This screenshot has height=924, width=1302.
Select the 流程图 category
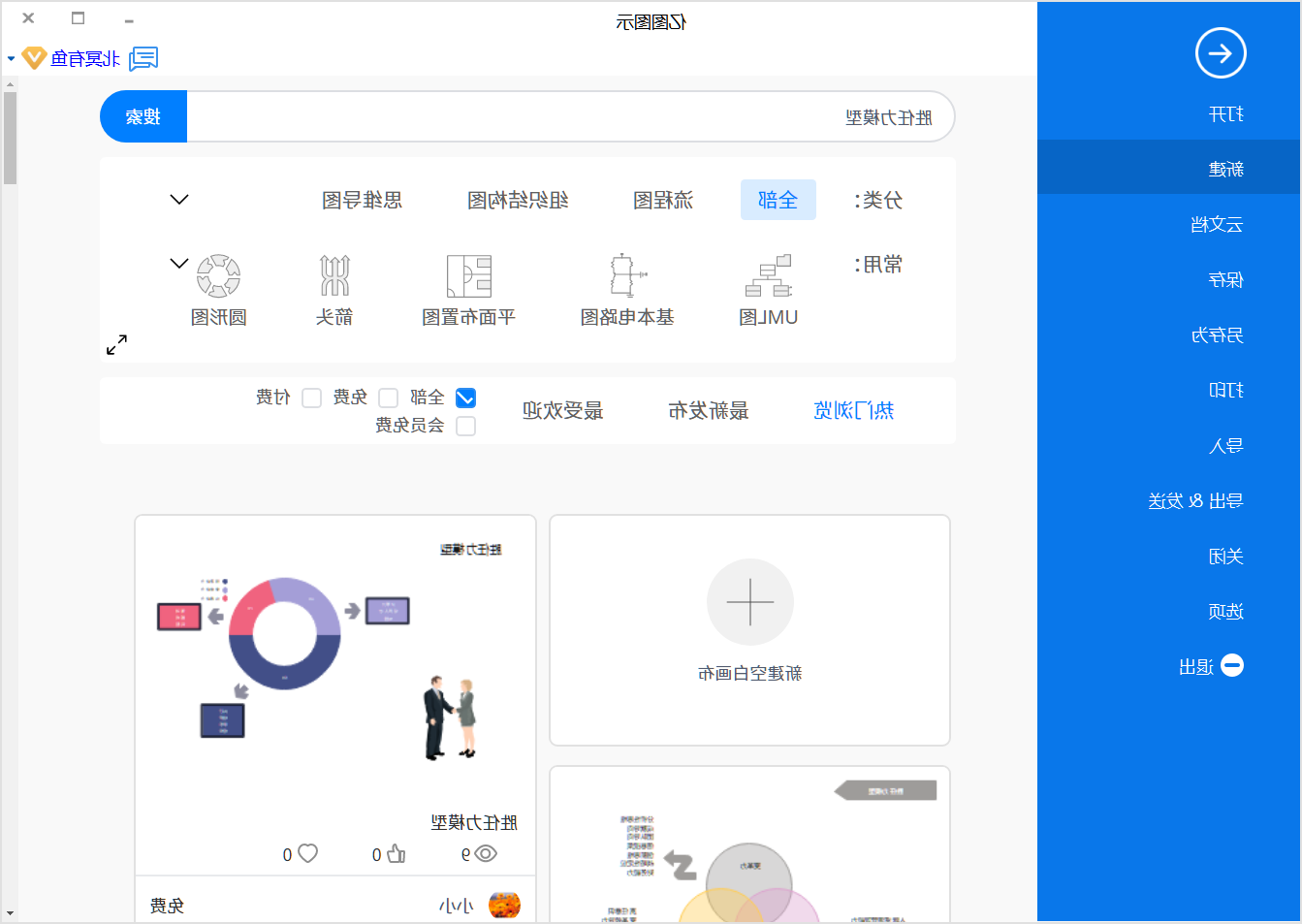[663, 200]
